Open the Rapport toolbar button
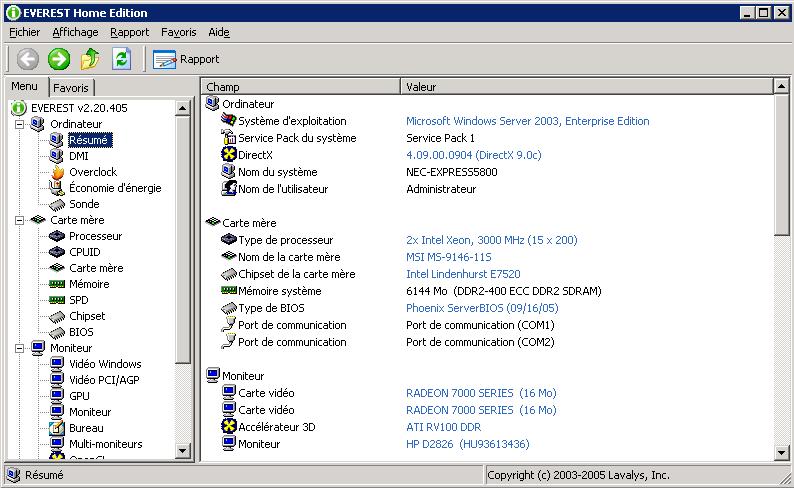This screenshot has height=488, width=794. pyautogui.click(x=186, y=59)
